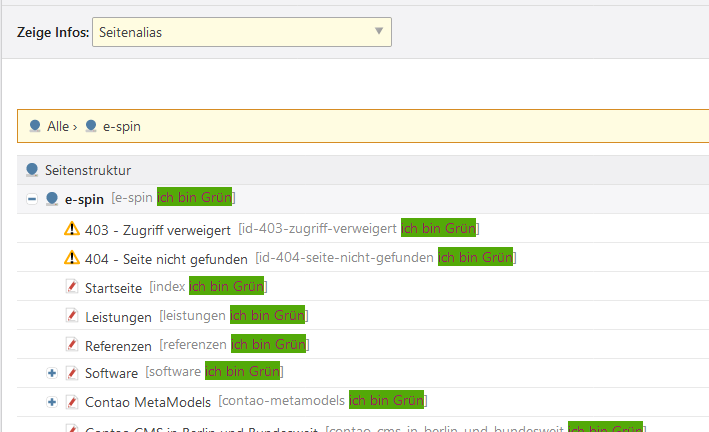Viewport: 709px width, 432px height.
Task: Open the e-spin root page entry
Action: (84, 199)
